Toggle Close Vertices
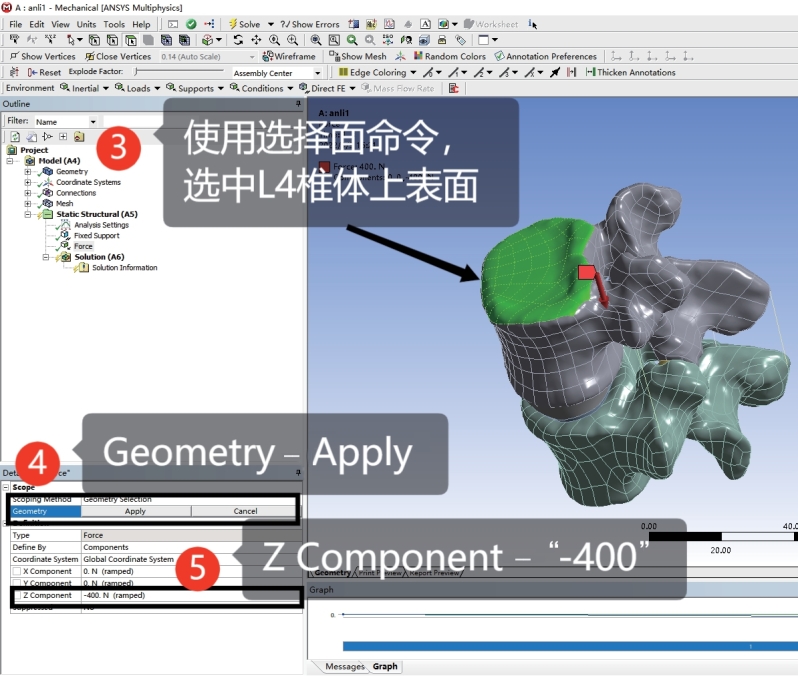The width and height of the screenshot is (798, 676). tap(118, 56)
